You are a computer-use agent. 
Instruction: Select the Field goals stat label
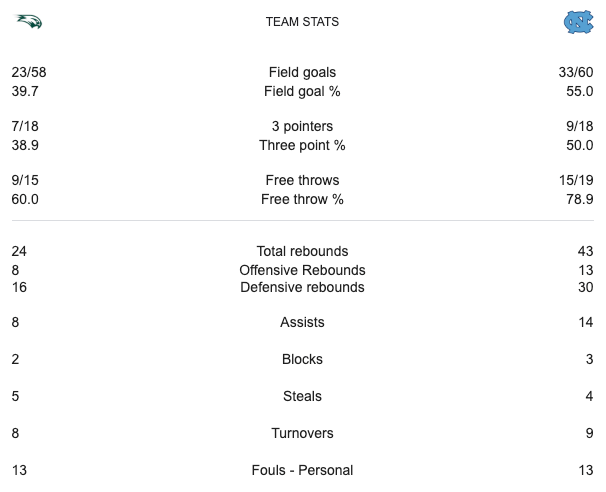click(x=302, y=72)
